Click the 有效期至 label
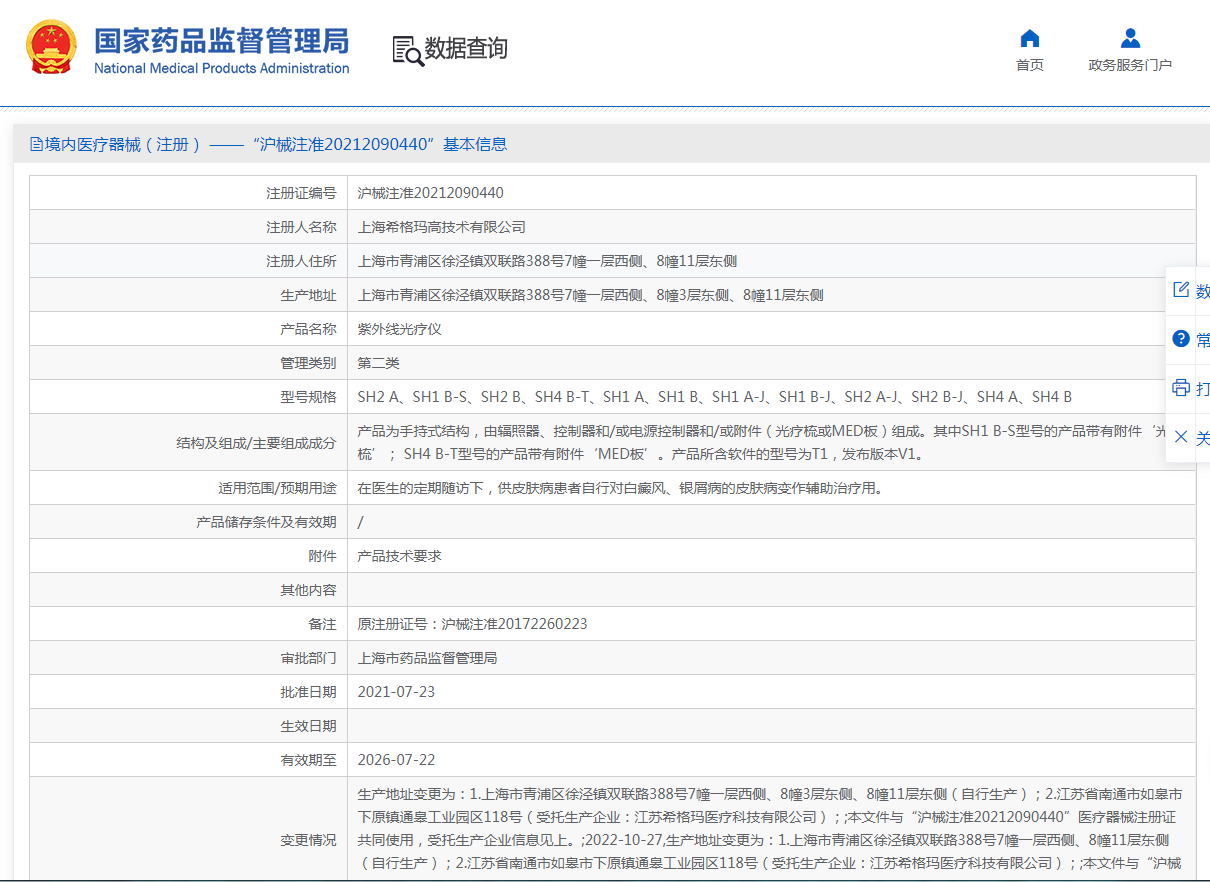This screenshot has width=1210, height=882. [308, 760]
